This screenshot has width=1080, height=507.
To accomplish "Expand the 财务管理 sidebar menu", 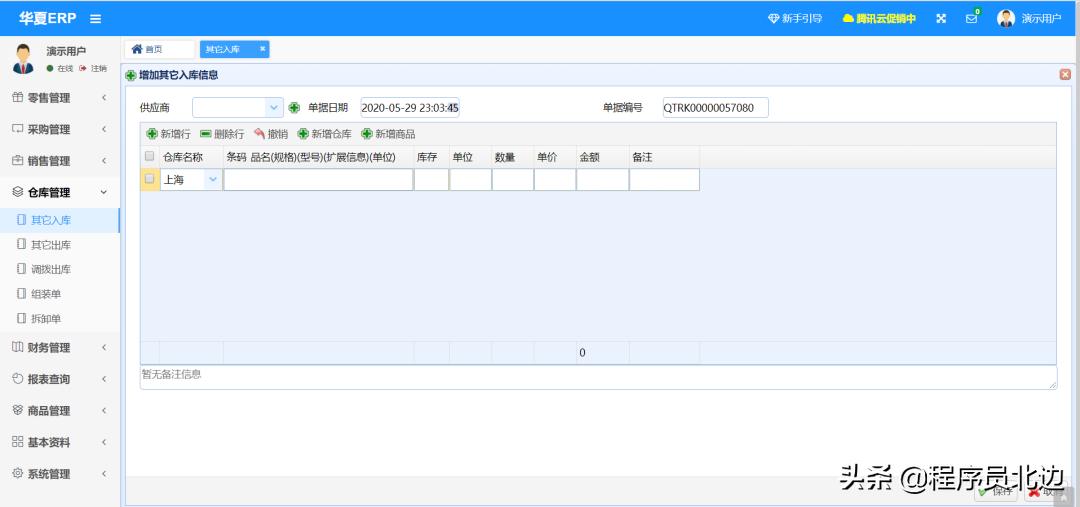I will click(59, 348).
